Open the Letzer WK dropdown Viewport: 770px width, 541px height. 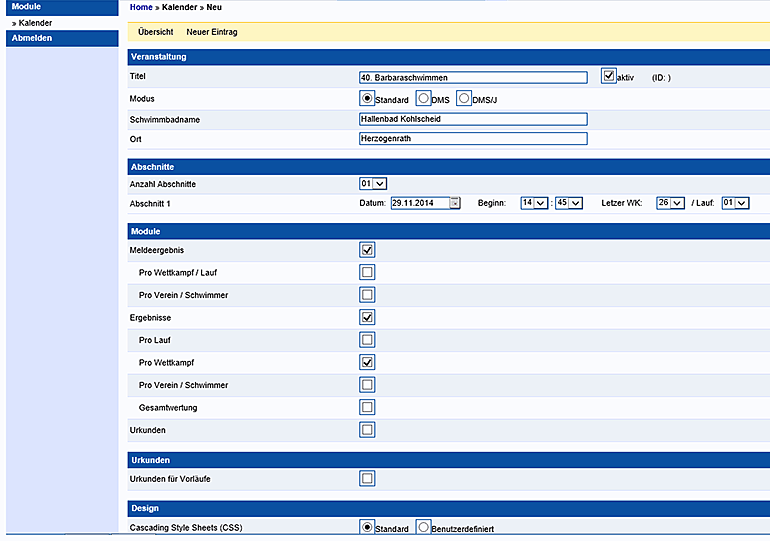(x=669, y=203)
